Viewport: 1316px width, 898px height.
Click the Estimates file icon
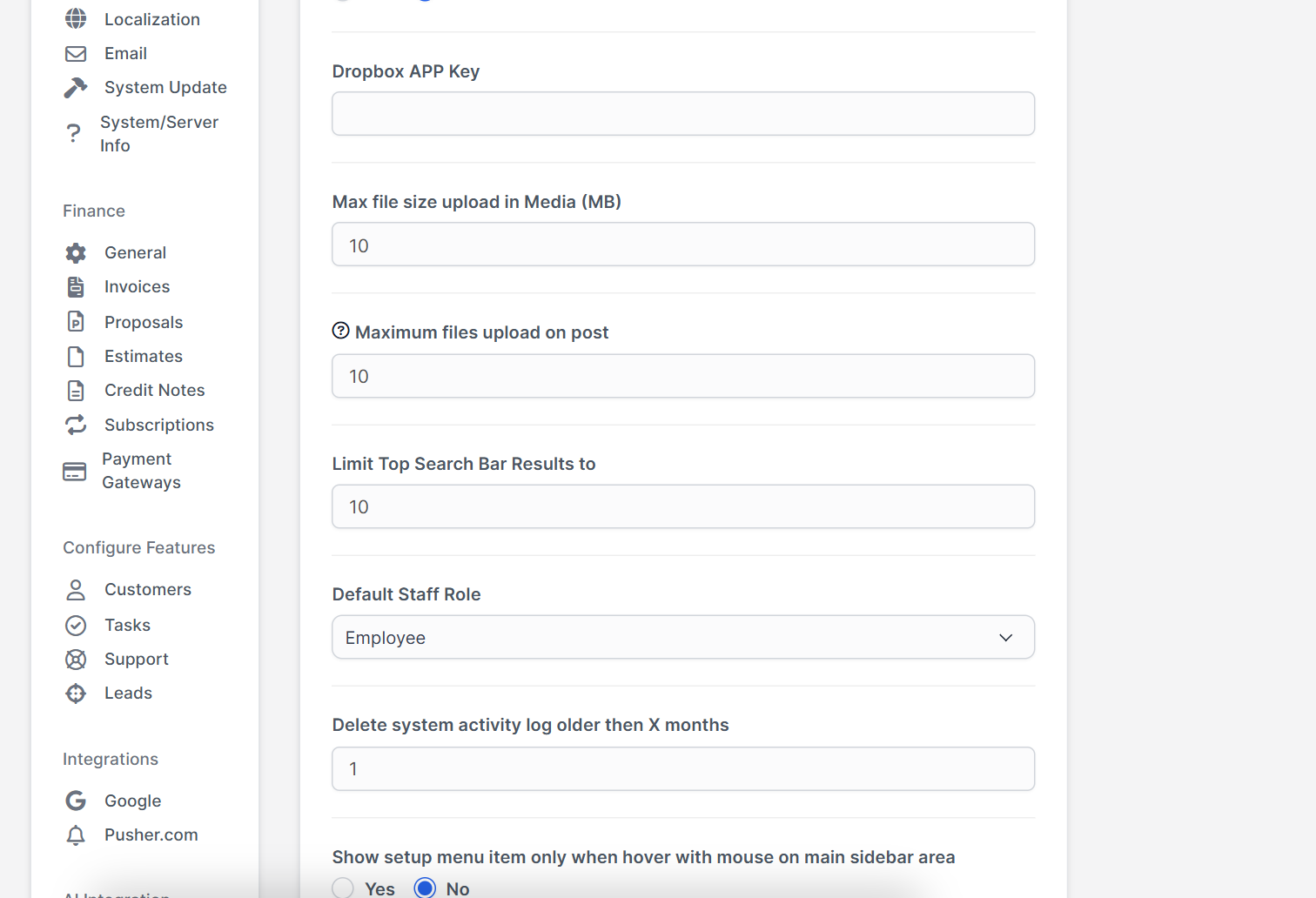pos(76,357)
